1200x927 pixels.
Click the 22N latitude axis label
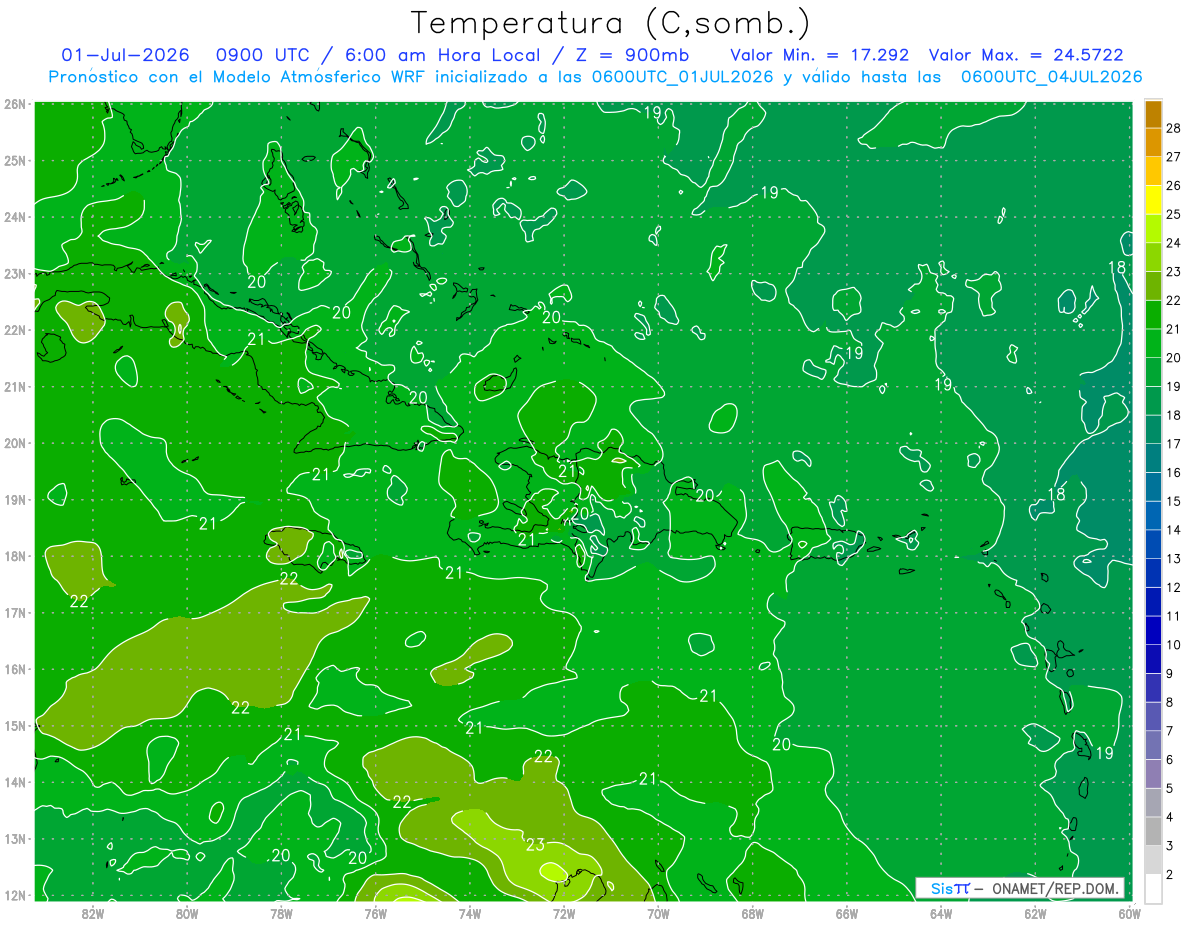14,330
